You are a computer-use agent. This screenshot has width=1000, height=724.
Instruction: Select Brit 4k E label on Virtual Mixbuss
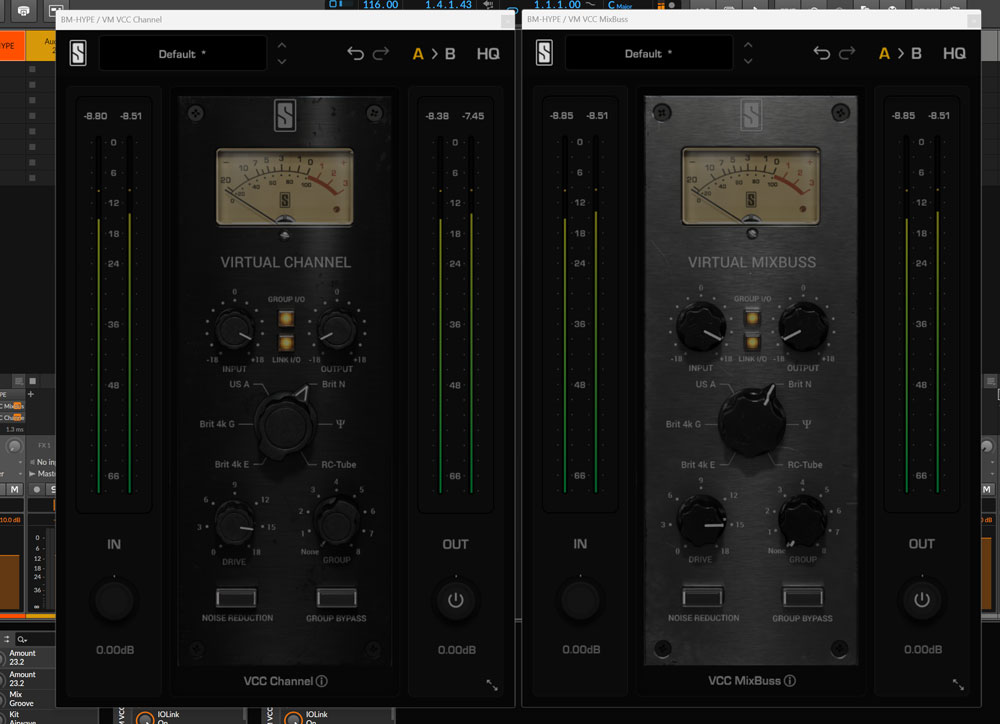pyautogui.click(x=698, y=464)
